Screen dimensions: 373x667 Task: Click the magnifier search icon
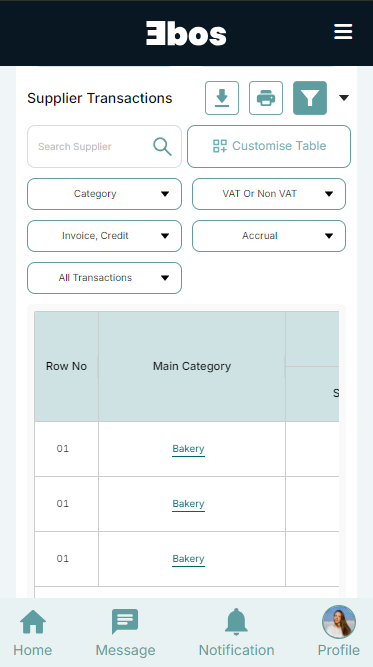(162, 147)
